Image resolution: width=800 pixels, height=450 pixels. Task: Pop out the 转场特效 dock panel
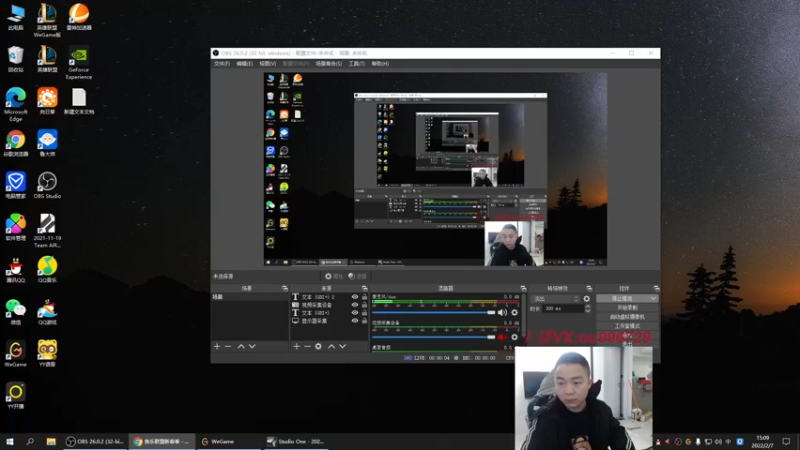click(x=589, y=288)
